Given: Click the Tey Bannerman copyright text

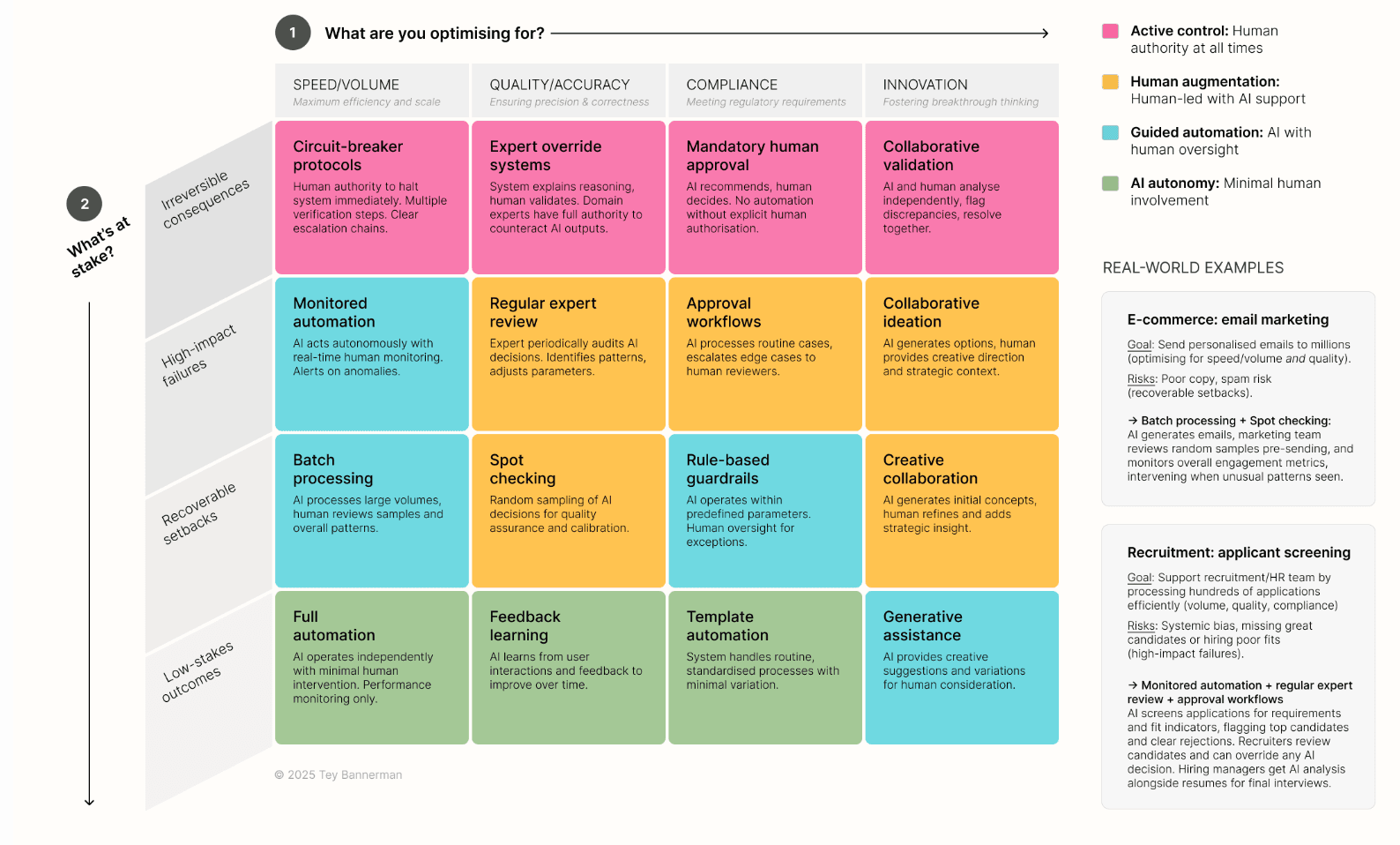Looking at the screenshot, I should (x=339, y=774).
